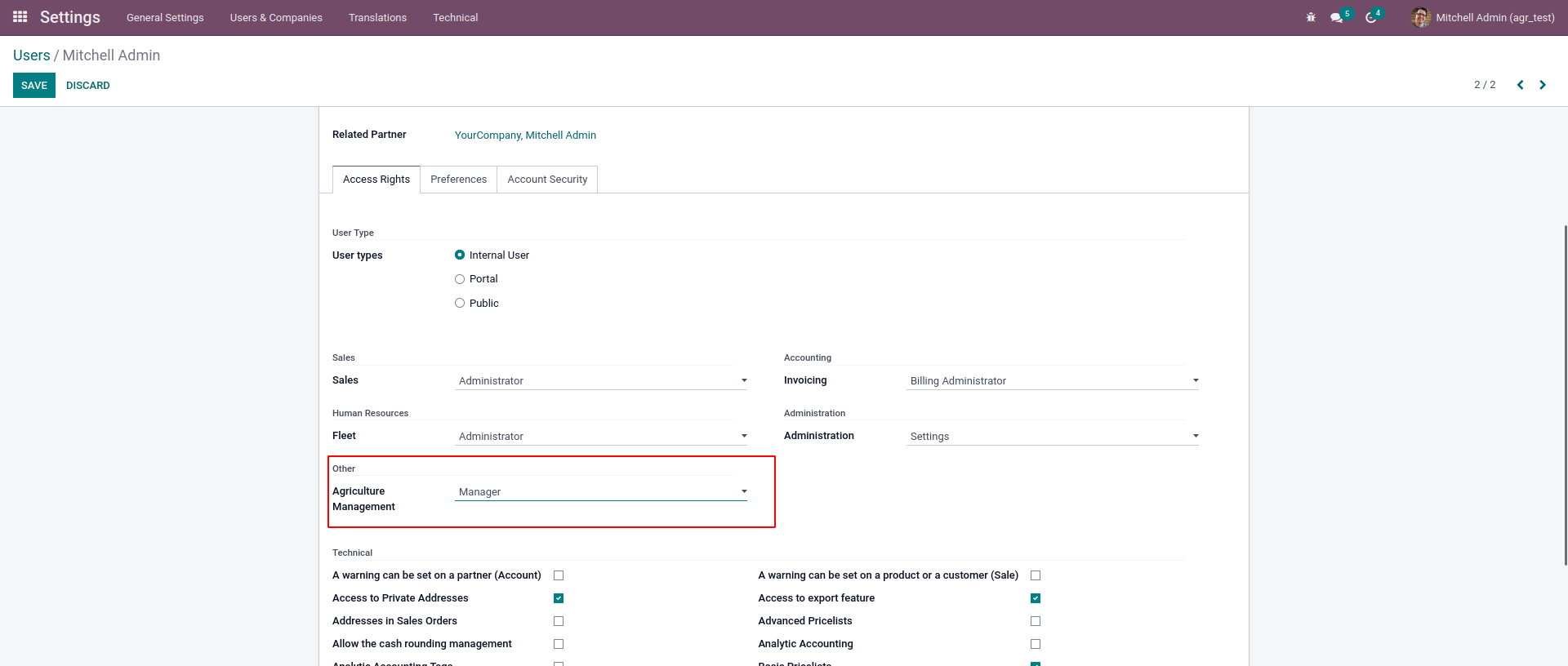The image size is (1568, 666).
Task: Go to previous user record
Action: 1520,85
